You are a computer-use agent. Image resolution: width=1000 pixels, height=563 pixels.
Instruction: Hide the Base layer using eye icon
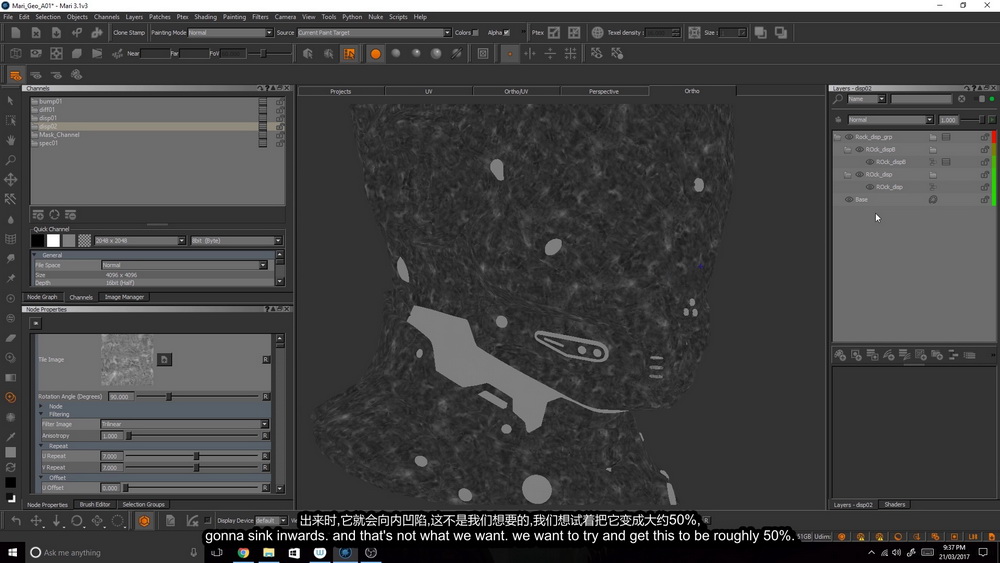click(x=849, y=200)
